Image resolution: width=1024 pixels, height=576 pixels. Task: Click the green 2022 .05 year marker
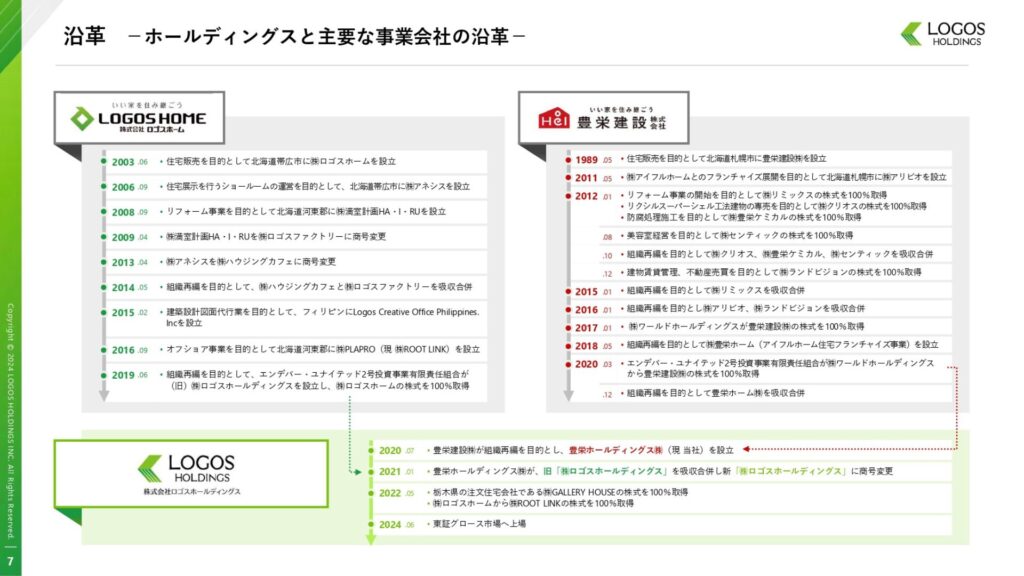click(x=396, y=493)
